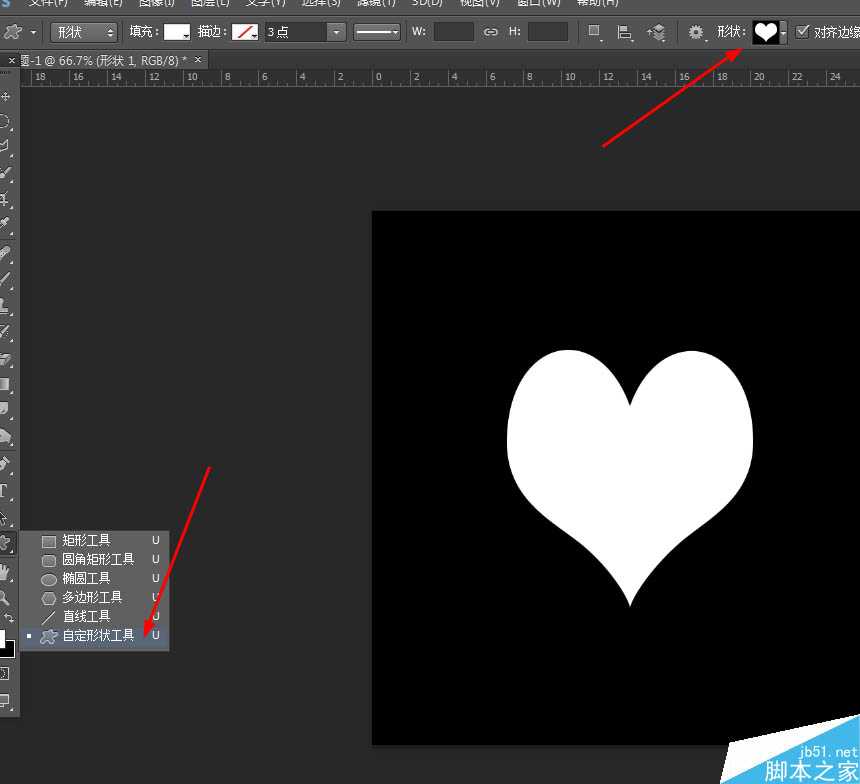Click the W width input field
Viewport: 860px width, 784px height.
(453, 32)
